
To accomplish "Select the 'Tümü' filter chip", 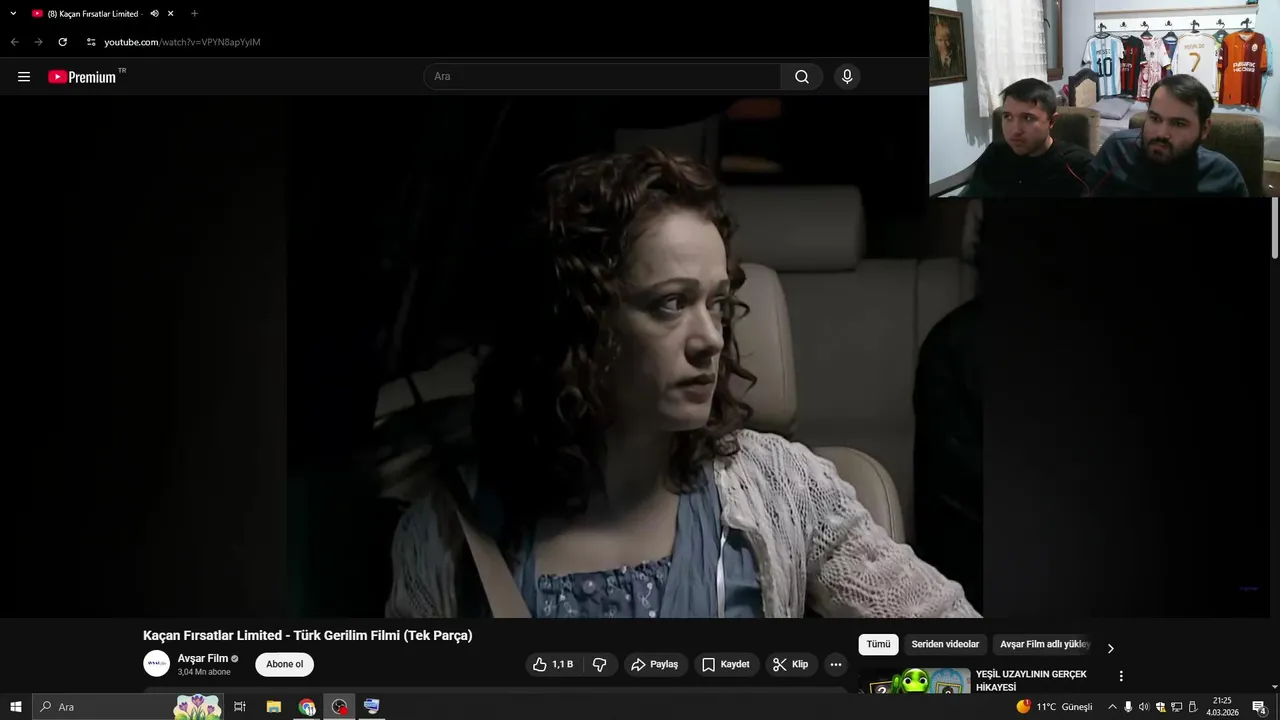I will click(878, 645).
